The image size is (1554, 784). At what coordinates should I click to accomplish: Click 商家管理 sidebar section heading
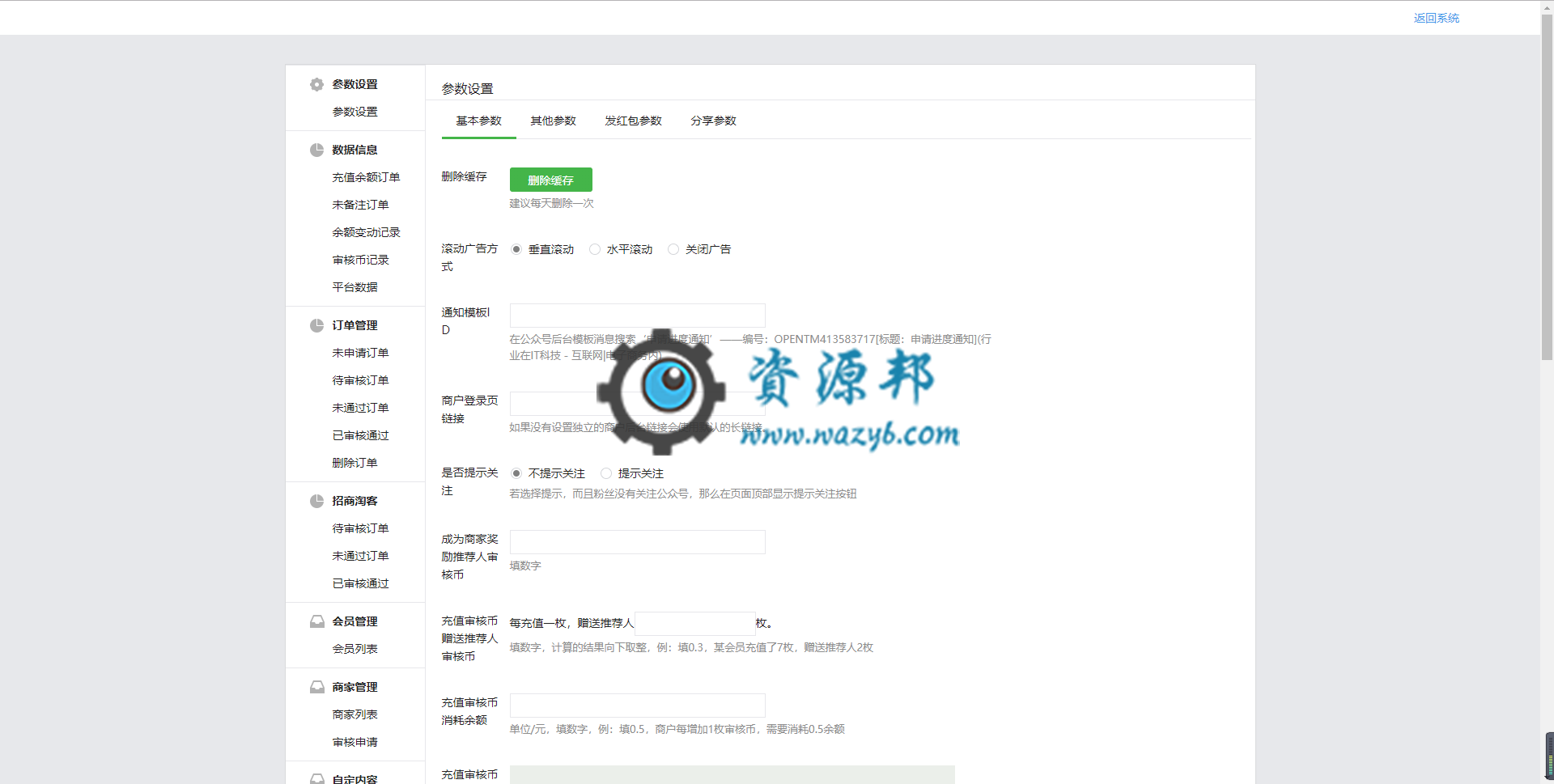[355, 687]
